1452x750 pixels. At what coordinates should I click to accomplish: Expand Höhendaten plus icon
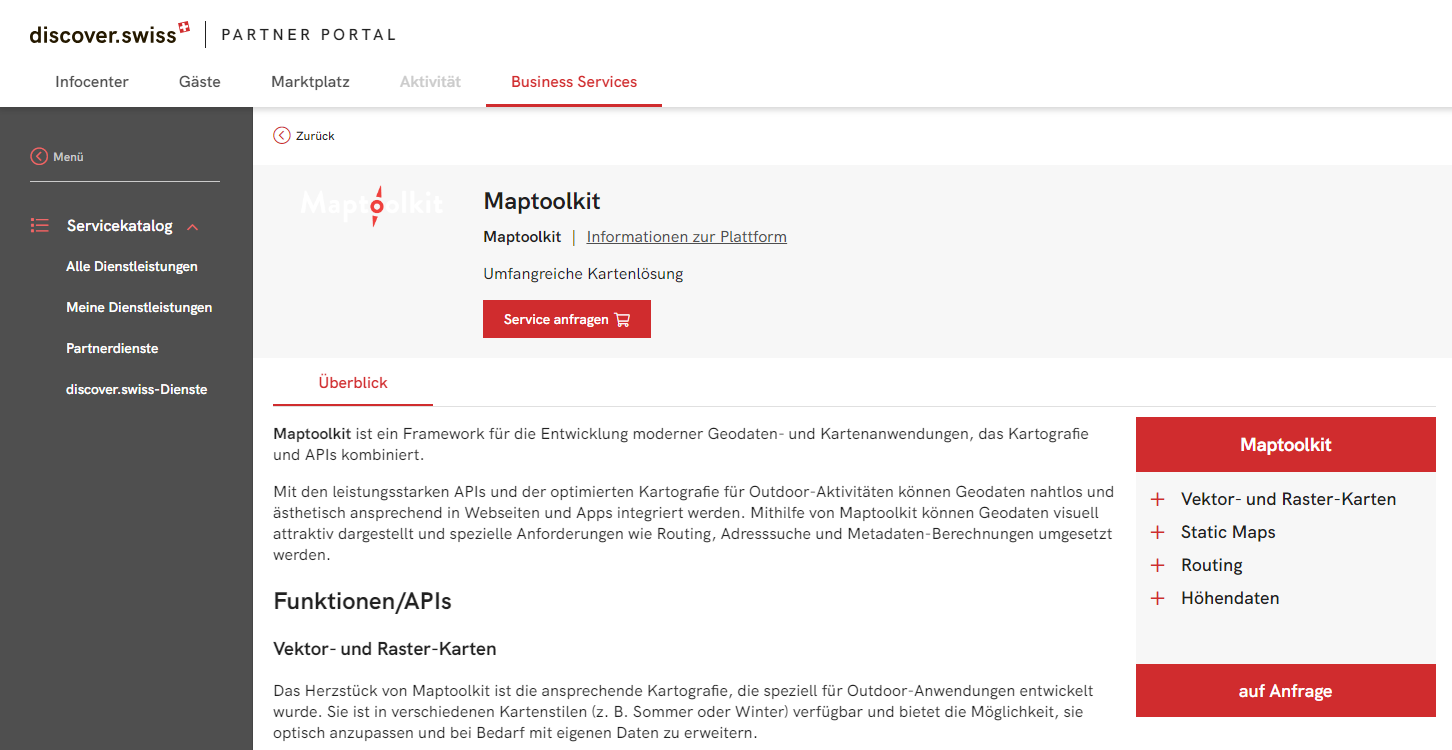point(1158,598)
